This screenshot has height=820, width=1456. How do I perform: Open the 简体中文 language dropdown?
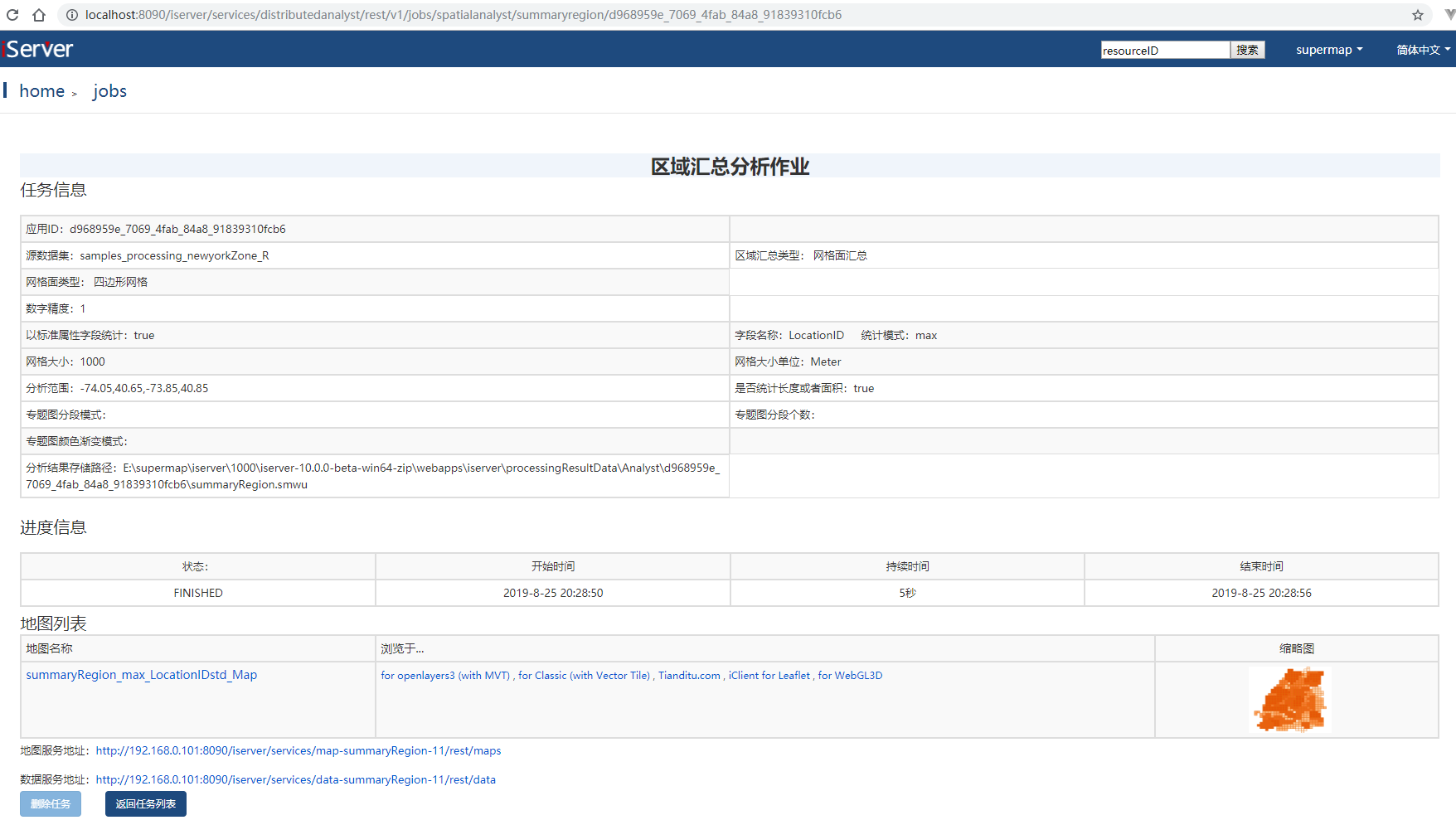1420,49
